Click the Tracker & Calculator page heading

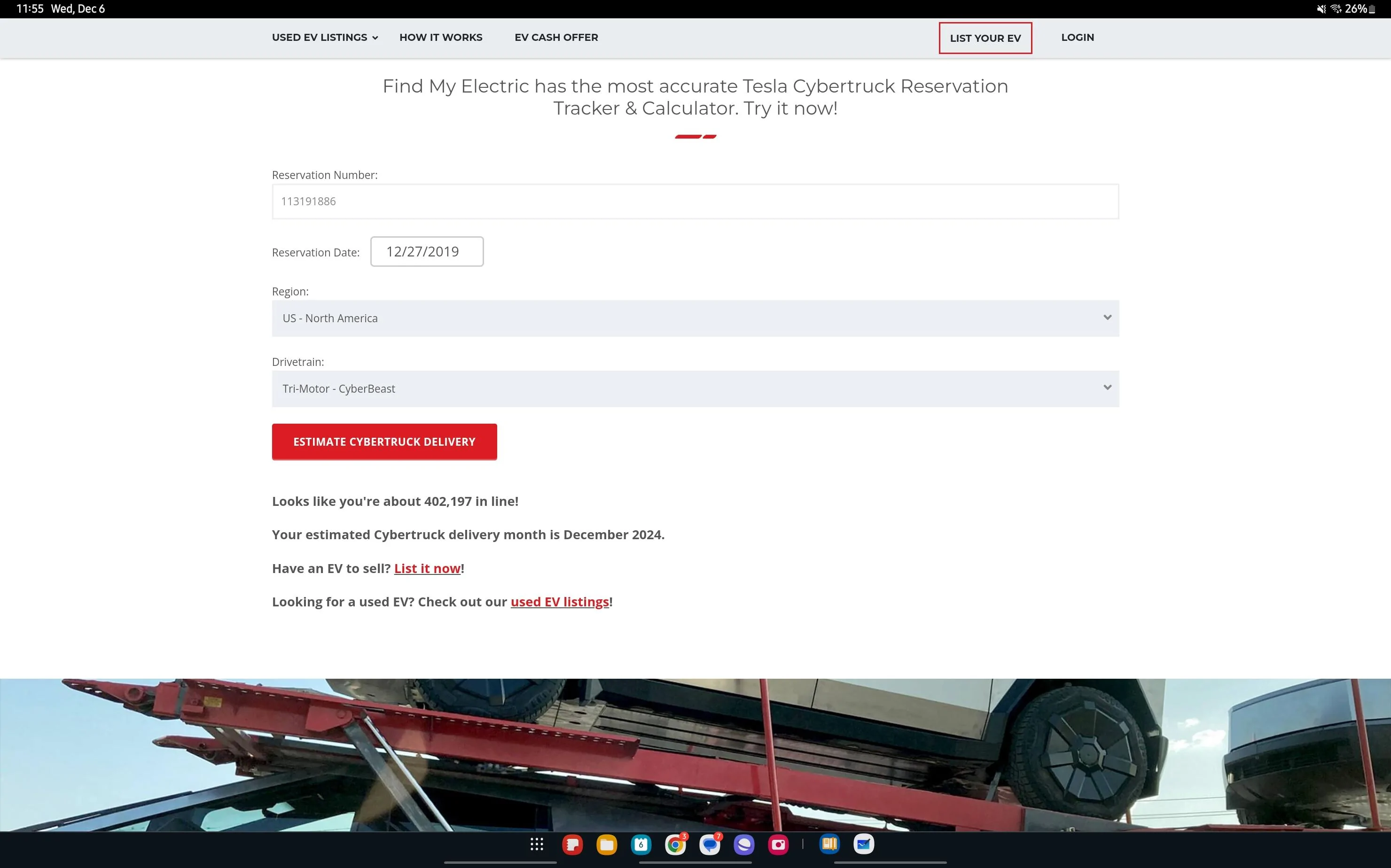[x=695, y=97]
